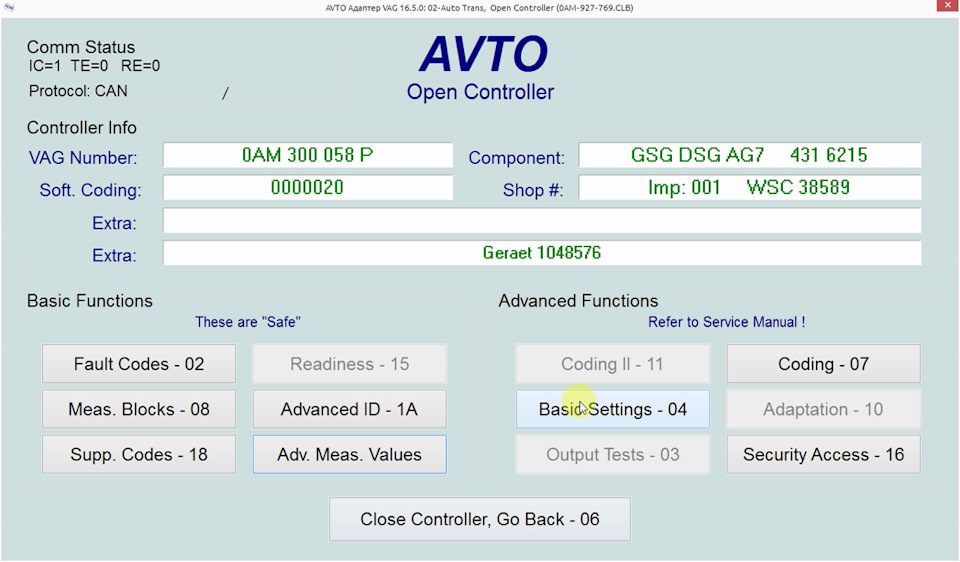Click the Comm Status heading
This screenshot has width=960, height=562.
[81, 47]
